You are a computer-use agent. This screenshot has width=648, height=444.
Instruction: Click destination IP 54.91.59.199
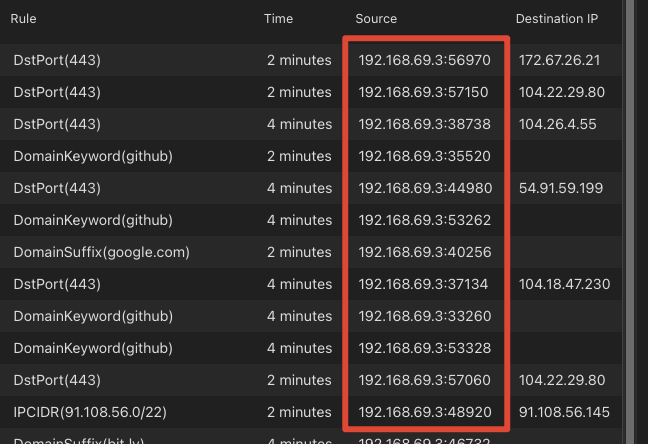click(x=561, y=189)
